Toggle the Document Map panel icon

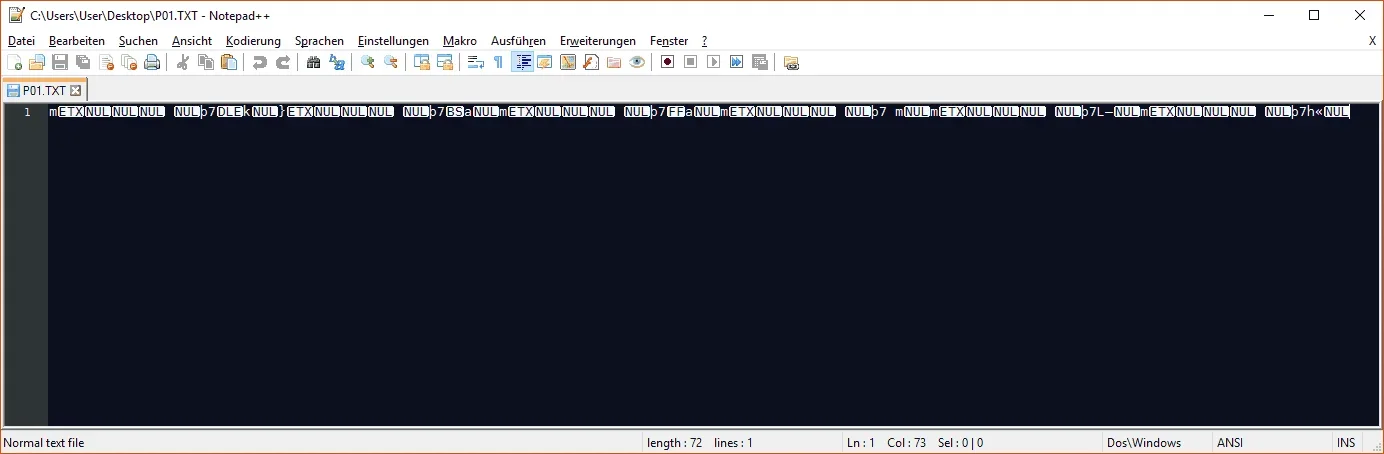pos(568,62)
